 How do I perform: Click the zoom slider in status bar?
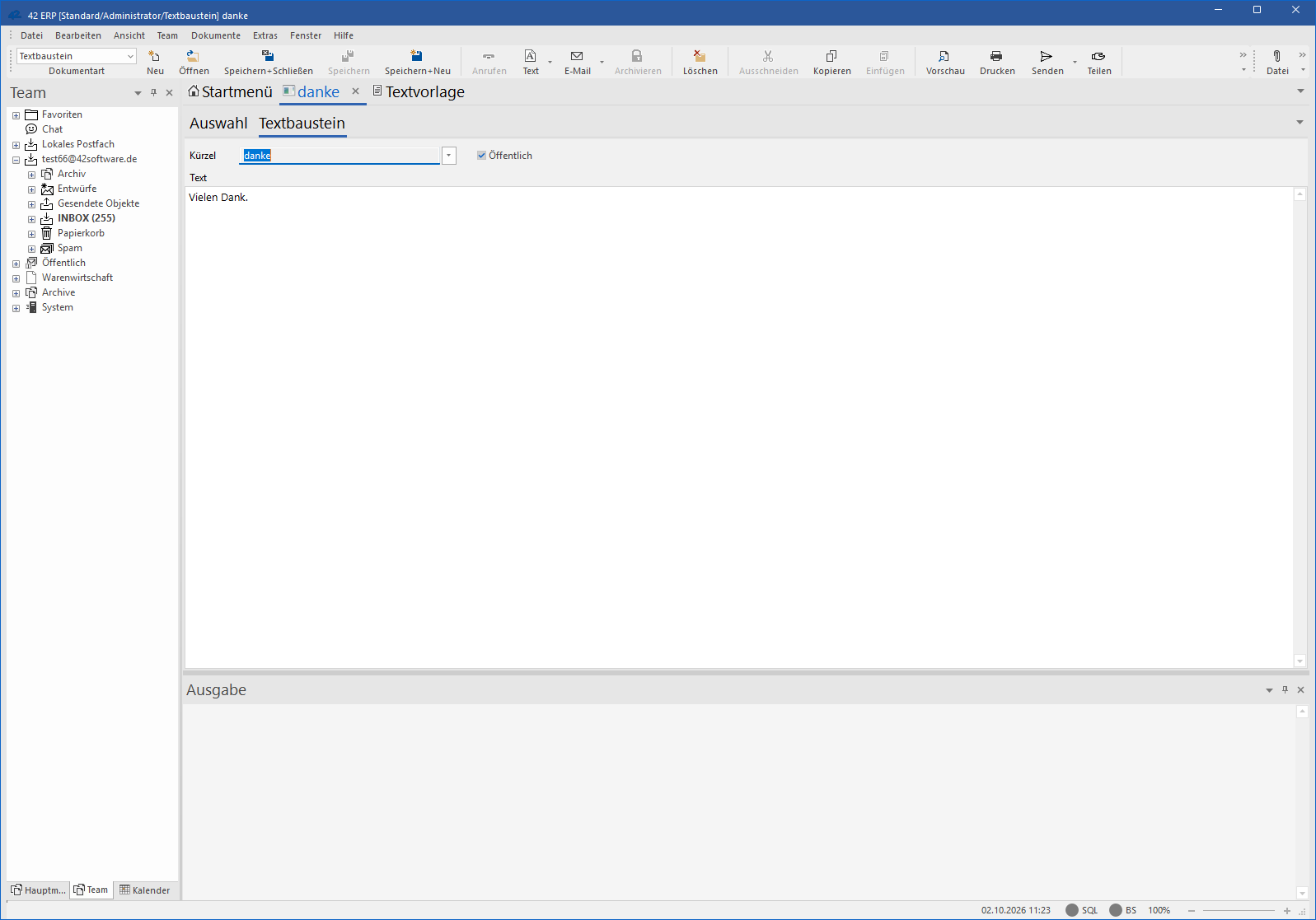pos(1239,910)
